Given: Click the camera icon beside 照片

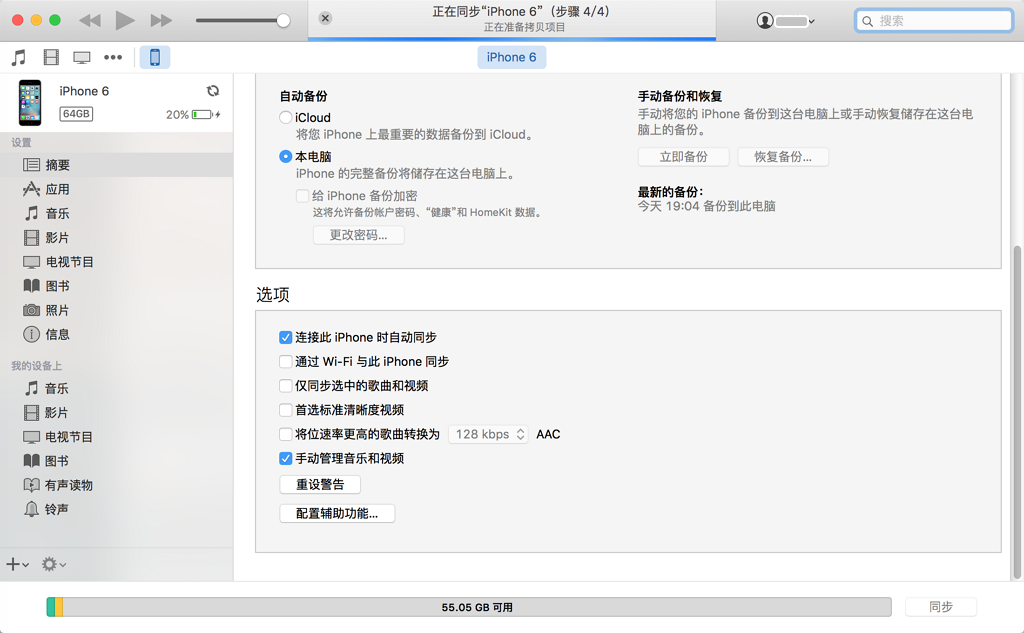Looking at the screenshot, I should [x=31, y=310].
